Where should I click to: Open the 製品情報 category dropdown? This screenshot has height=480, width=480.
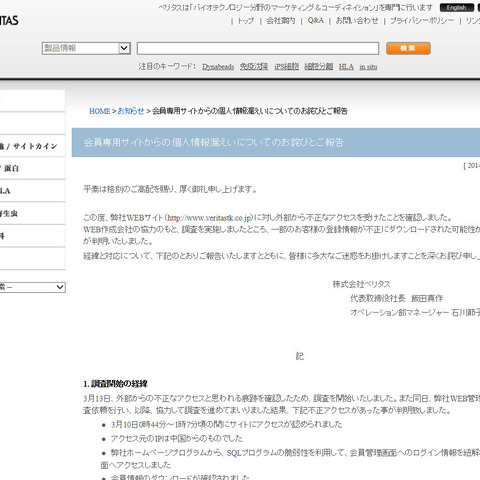86,48
